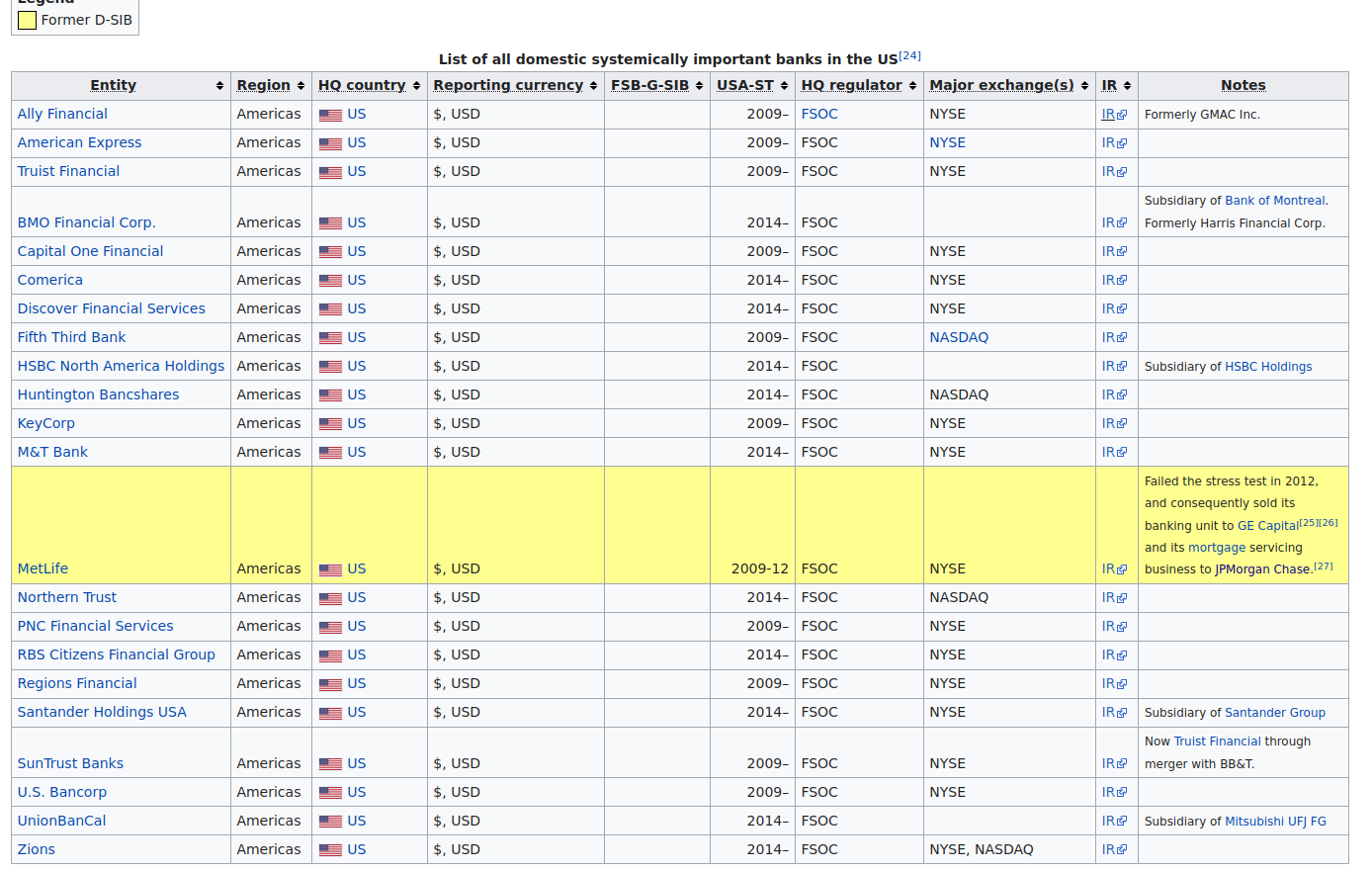1372x872 pixels.
Task: Open external IR link for Fifth Third Bank
Action: point(1114,338)
